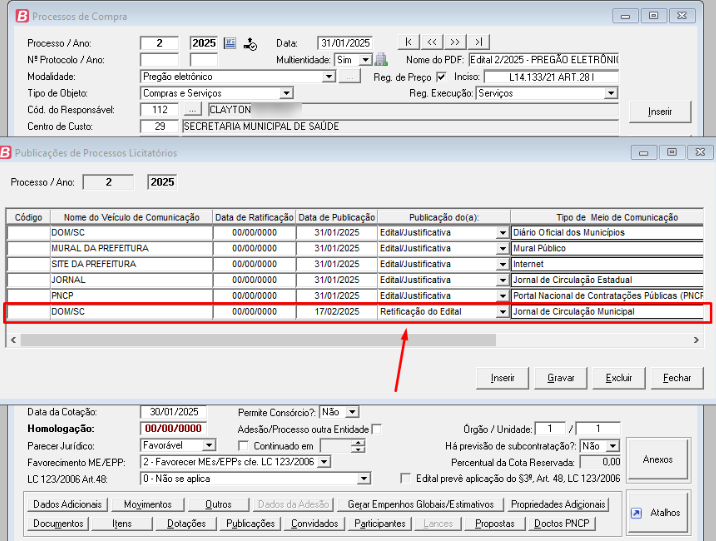Click the building icon beside Multientidade
The height and width of the screenshot is (541, 716).
pos(381,59)
